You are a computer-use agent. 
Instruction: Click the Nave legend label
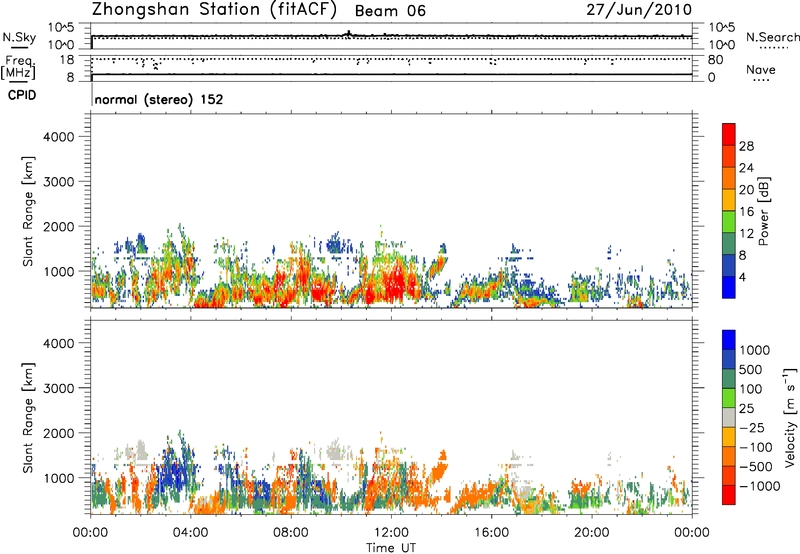coord(761,69)
